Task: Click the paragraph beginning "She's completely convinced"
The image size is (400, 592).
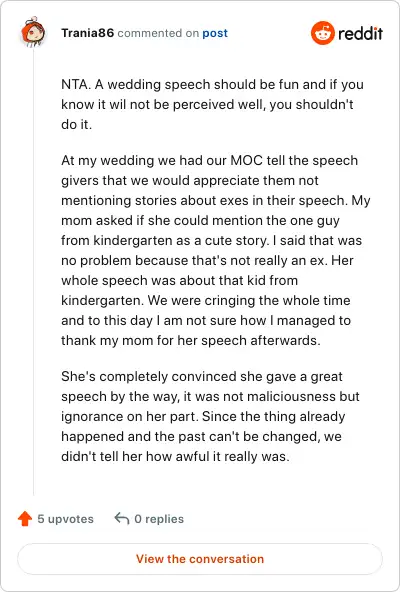Action: [x=210, y=416]
